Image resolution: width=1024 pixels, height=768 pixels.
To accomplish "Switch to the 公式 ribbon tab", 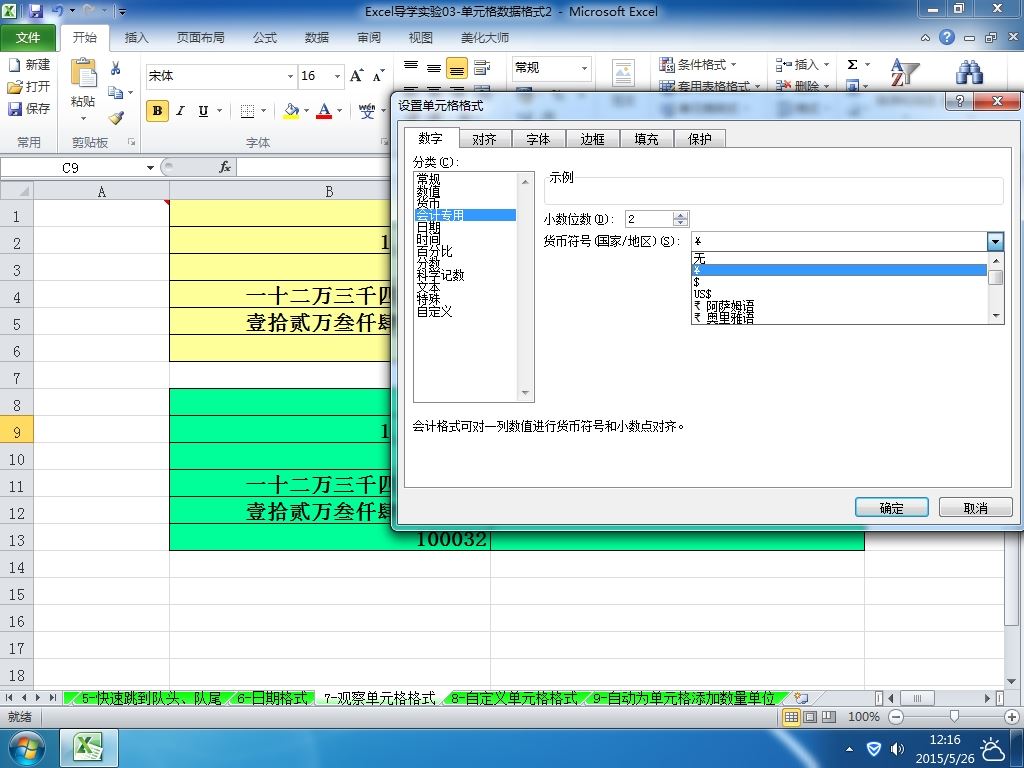I will coord(265,38).
